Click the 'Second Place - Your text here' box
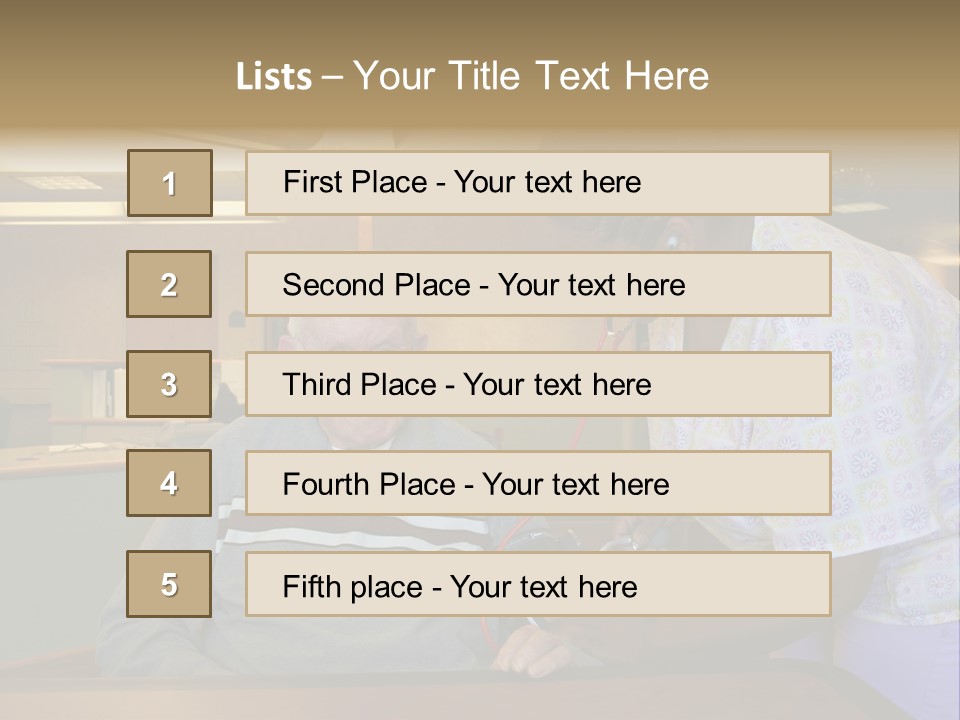Viewport: 960px width, 720px height. pos(538,284)
